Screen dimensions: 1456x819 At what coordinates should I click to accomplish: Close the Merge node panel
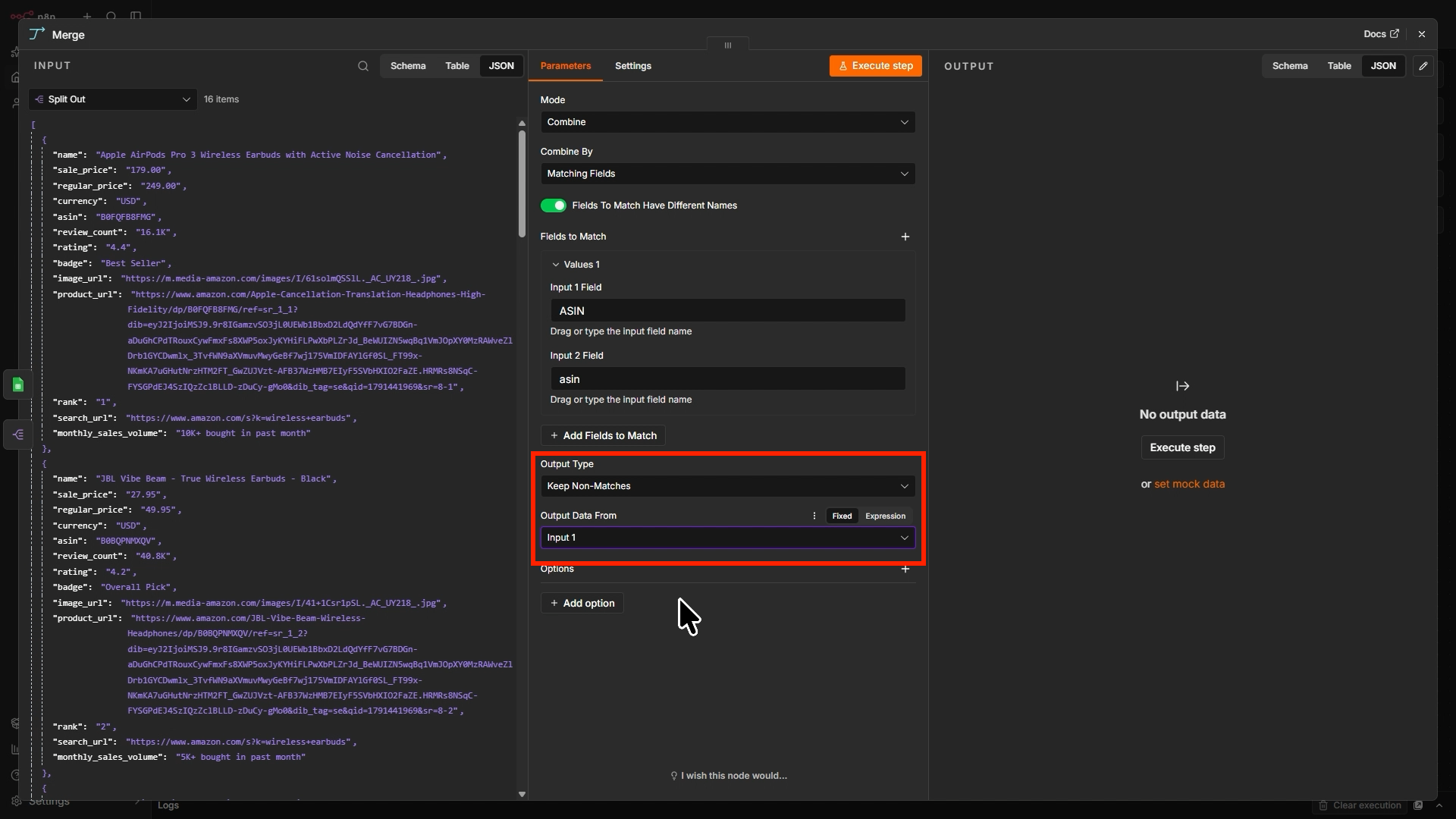[x=1422, y=34]
